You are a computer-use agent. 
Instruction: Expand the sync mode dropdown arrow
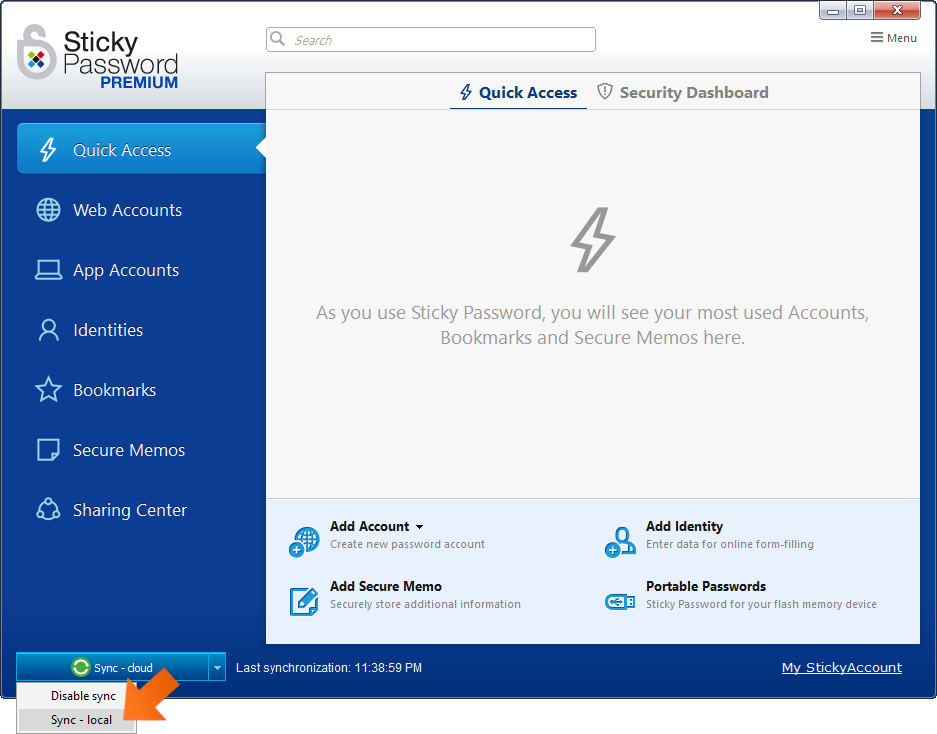(217, 667)
